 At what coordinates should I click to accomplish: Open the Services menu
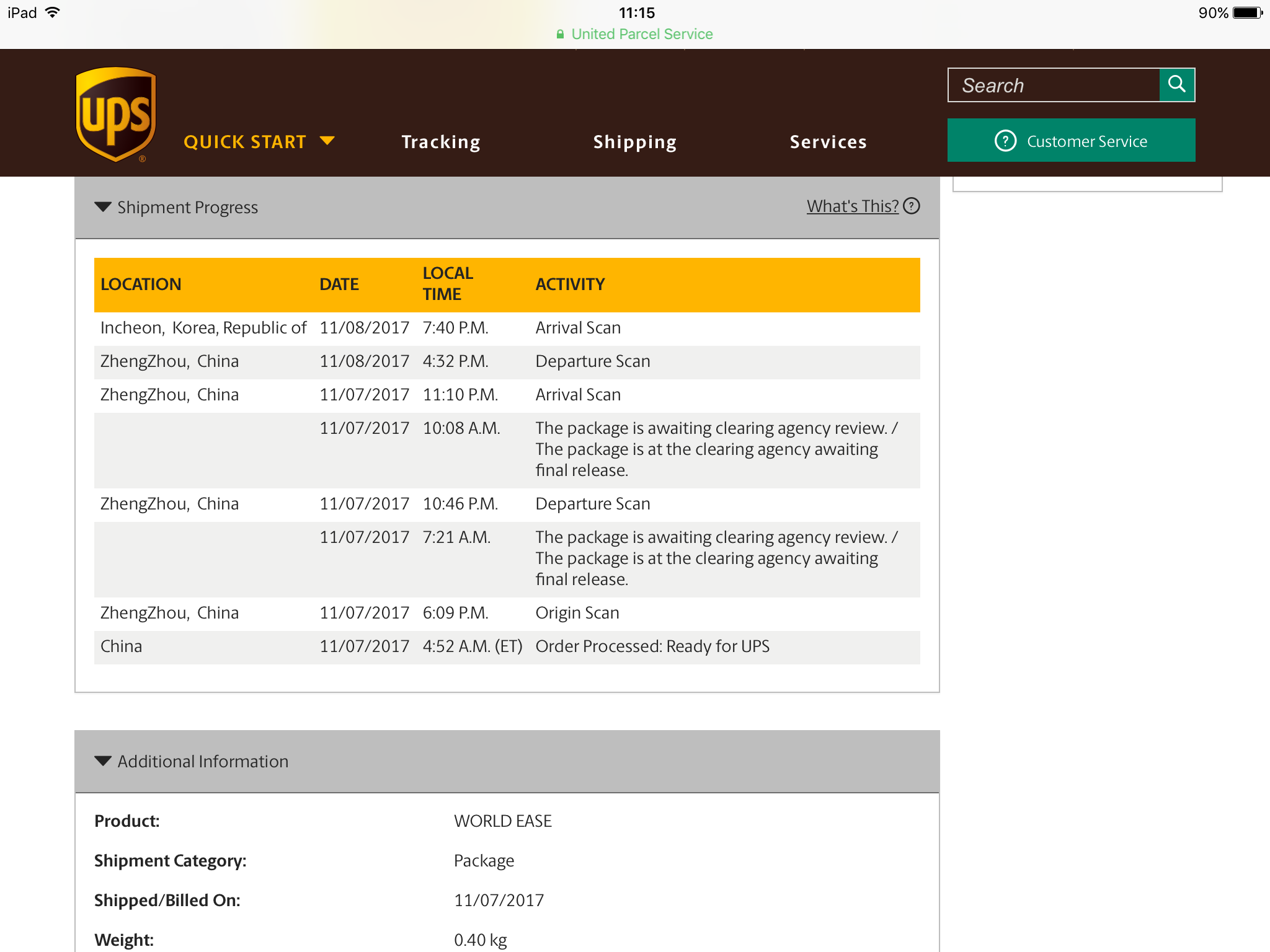tap(828, 142)
